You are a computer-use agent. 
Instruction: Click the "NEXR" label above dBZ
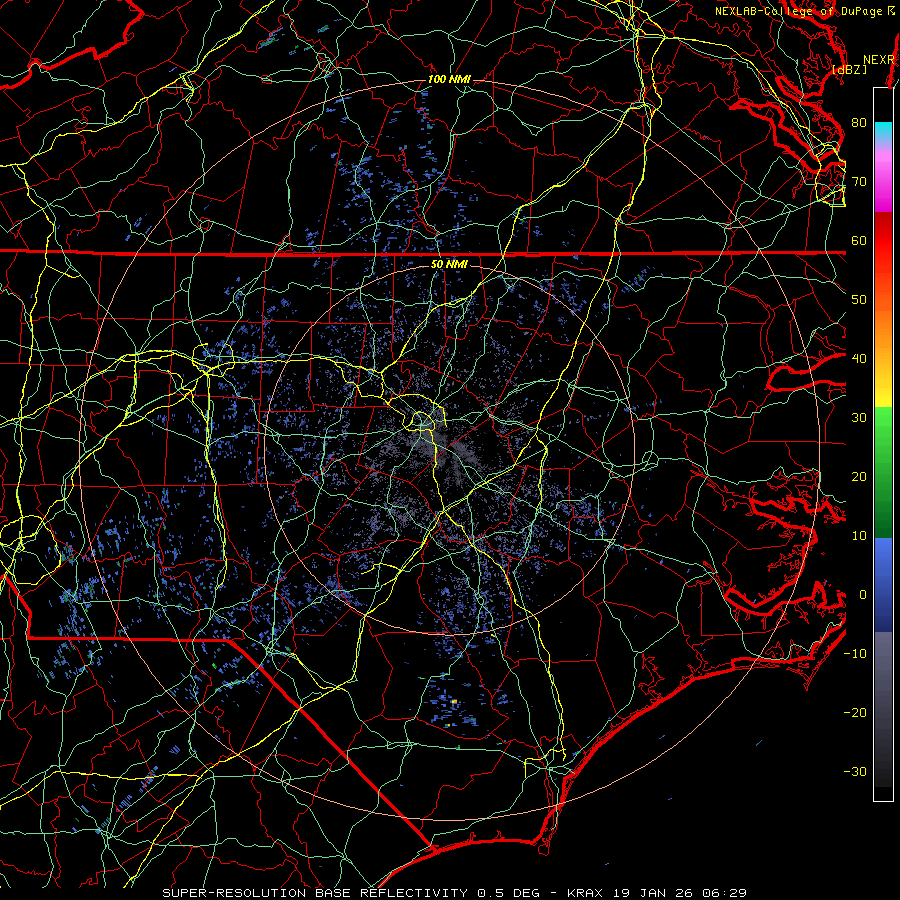[878, 60]
